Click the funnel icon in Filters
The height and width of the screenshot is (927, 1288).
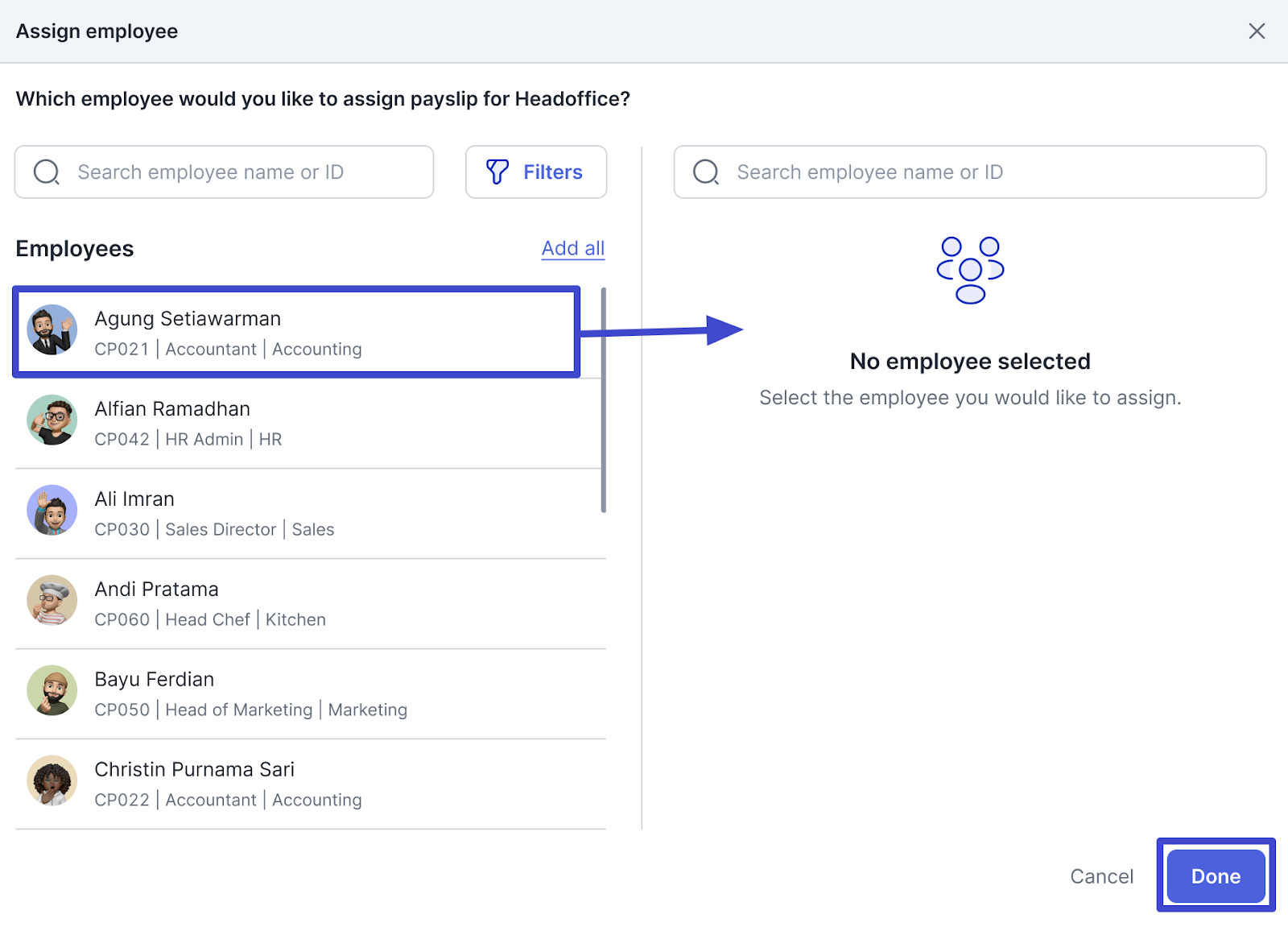(497, 172)
